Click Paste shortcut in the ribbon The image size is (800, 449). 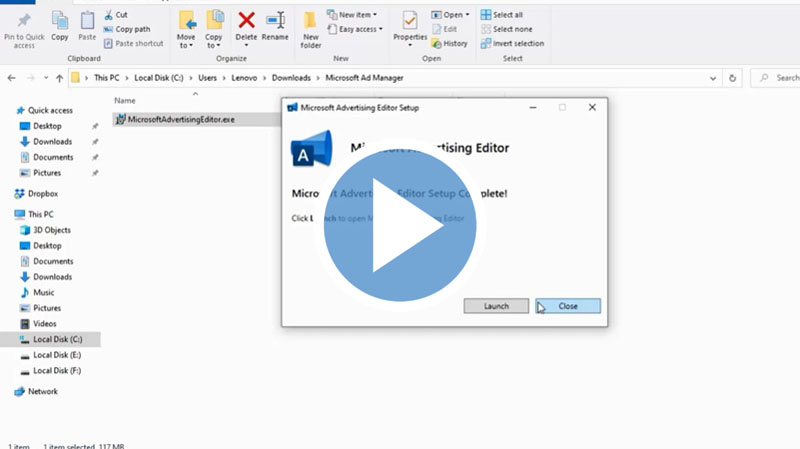134,43
